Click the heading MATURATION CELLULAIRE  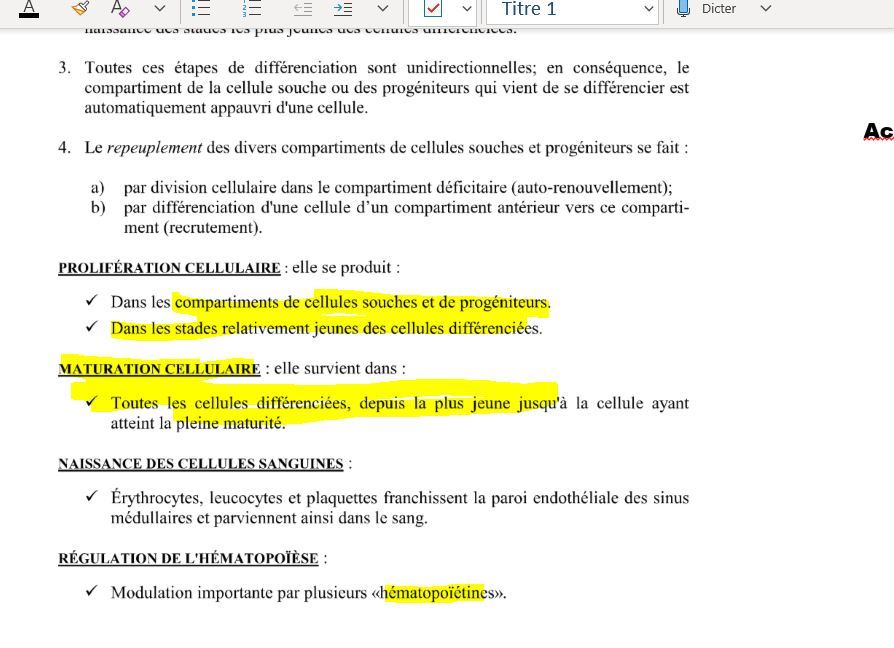point(160,369)
